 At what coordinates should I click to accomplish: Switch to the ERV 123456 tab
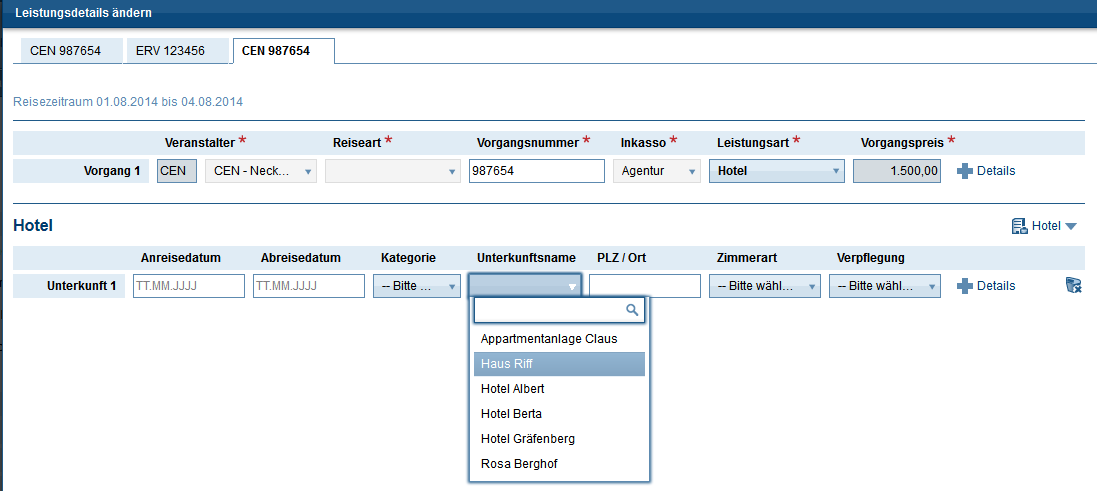[x=170, y=51]
